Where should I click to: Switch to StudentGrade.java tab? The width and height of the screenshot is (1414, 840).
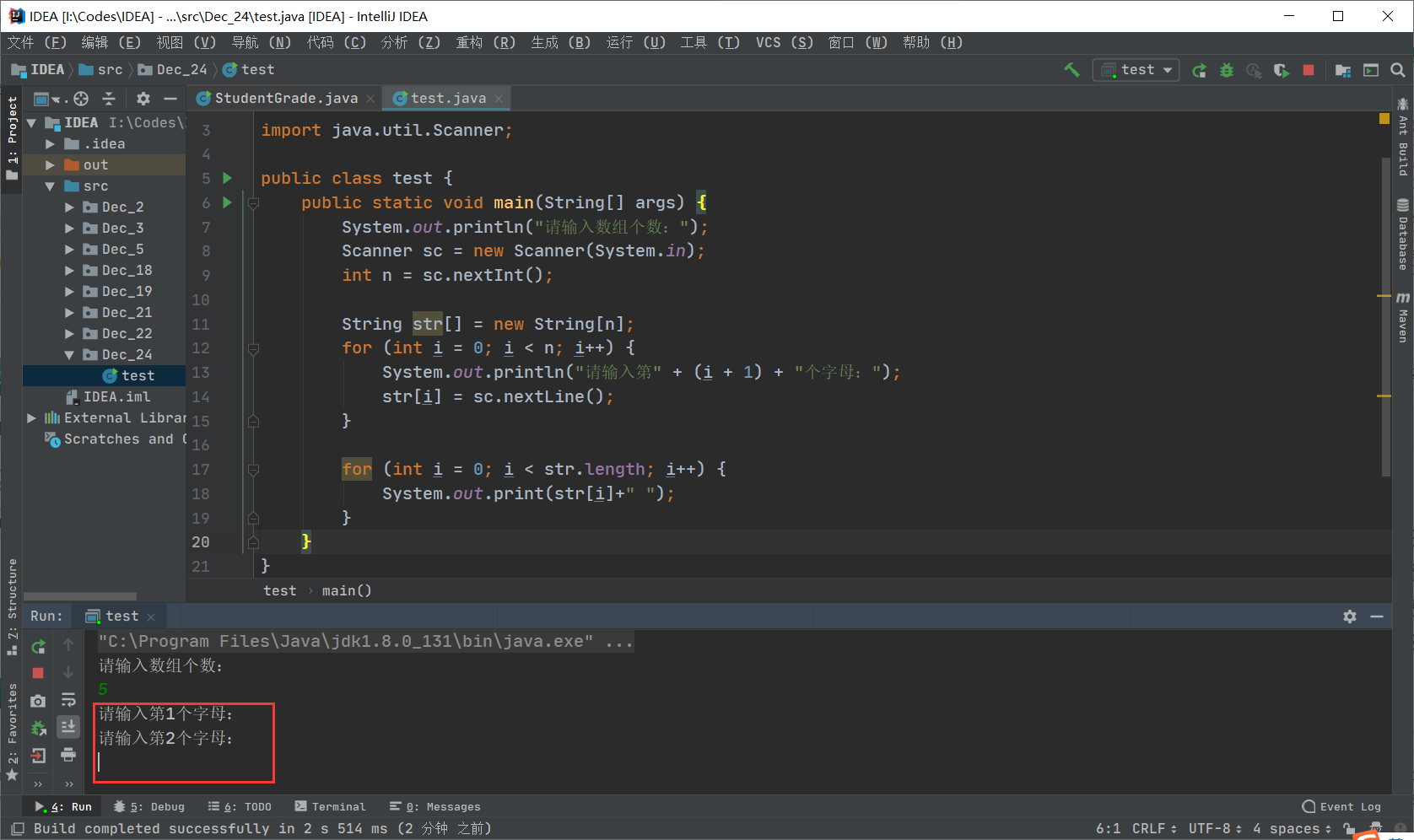[x=285, y=99]
